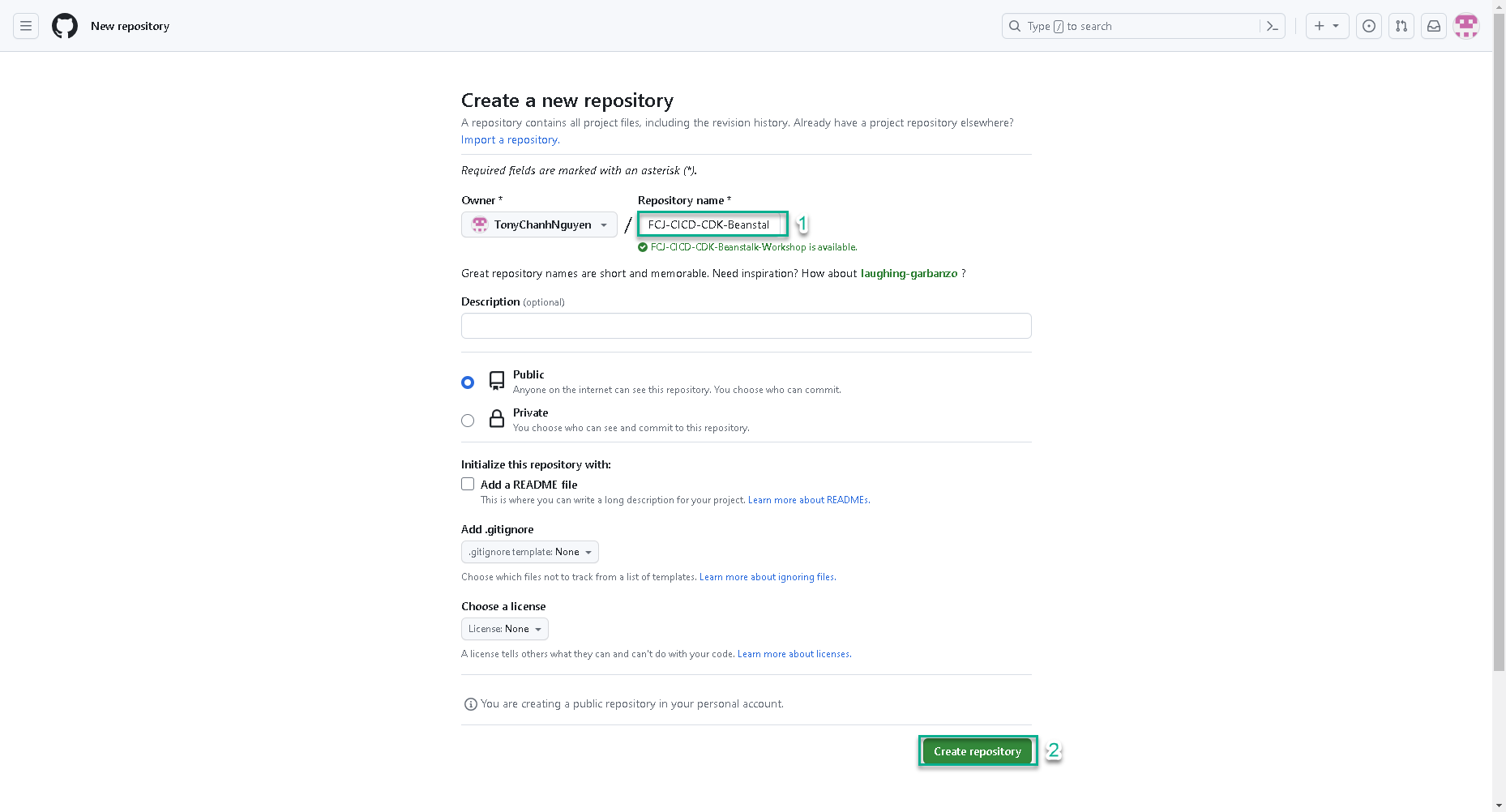Image resolution: width=1506 pixels, height=812 pixels.
Task: Open the .gitignore template dropdown
Action: tap(529, 552)
